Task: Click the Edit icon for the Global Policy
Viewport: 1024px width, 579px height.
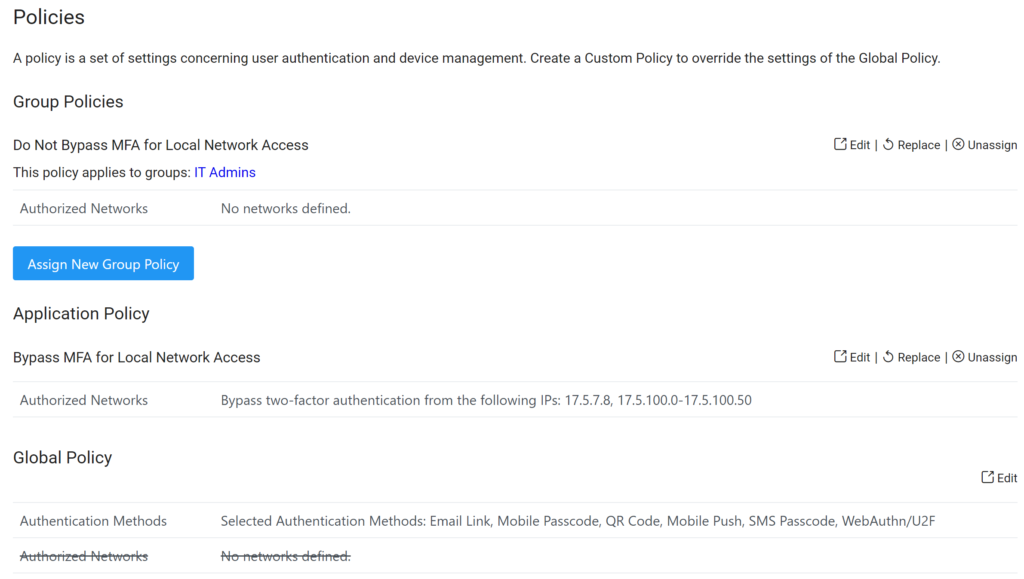Action: coord(988,478)
